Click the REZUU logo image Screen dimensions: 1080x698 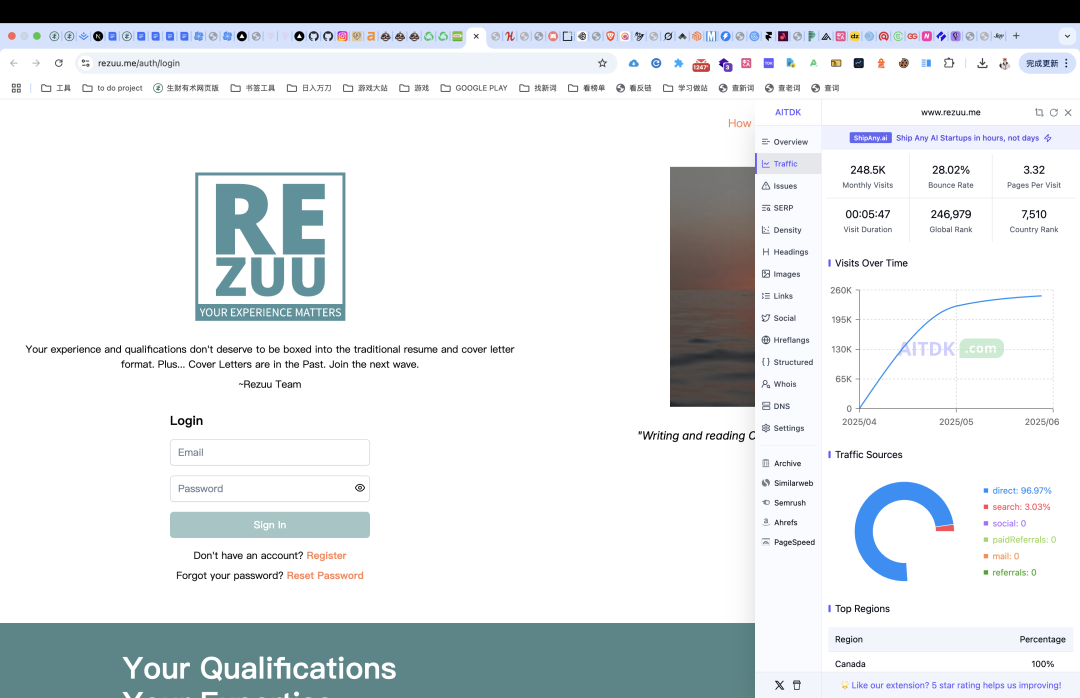[x=270, y=247]
